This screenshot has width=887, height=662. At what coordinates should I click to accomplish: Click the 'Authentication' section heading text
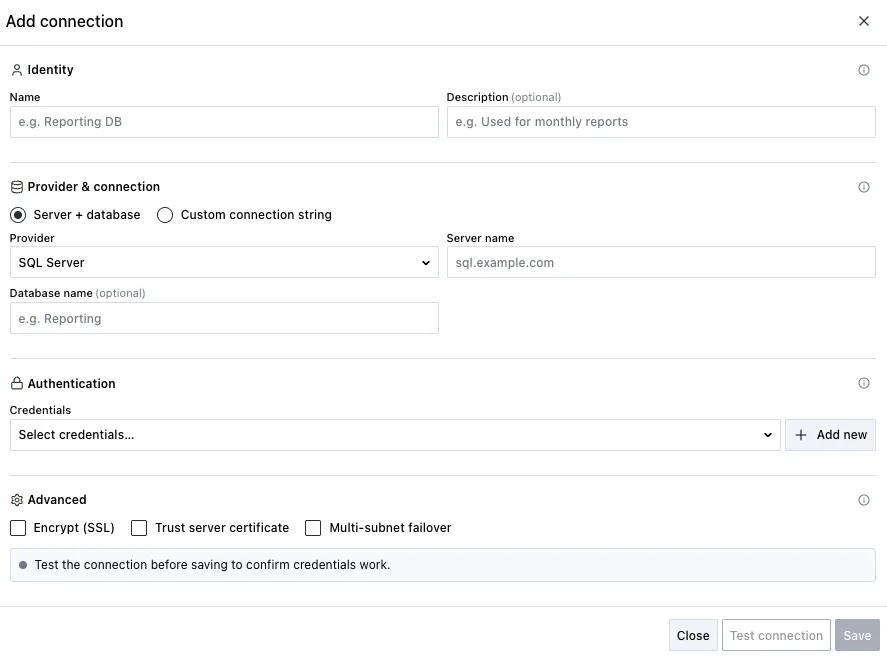coord(71,383)
